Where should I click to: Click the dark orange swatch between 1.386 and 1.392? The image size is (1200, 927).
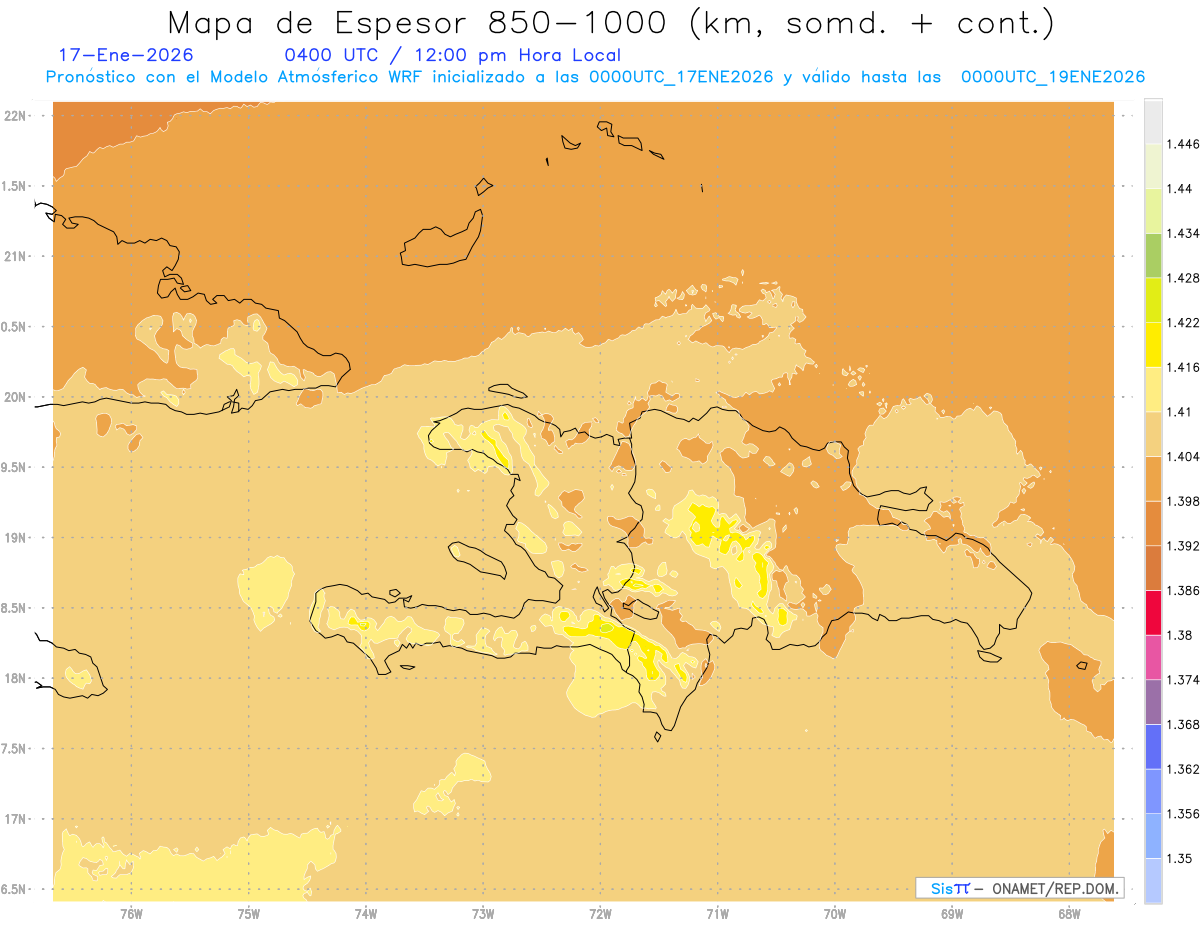(1153, 568)
